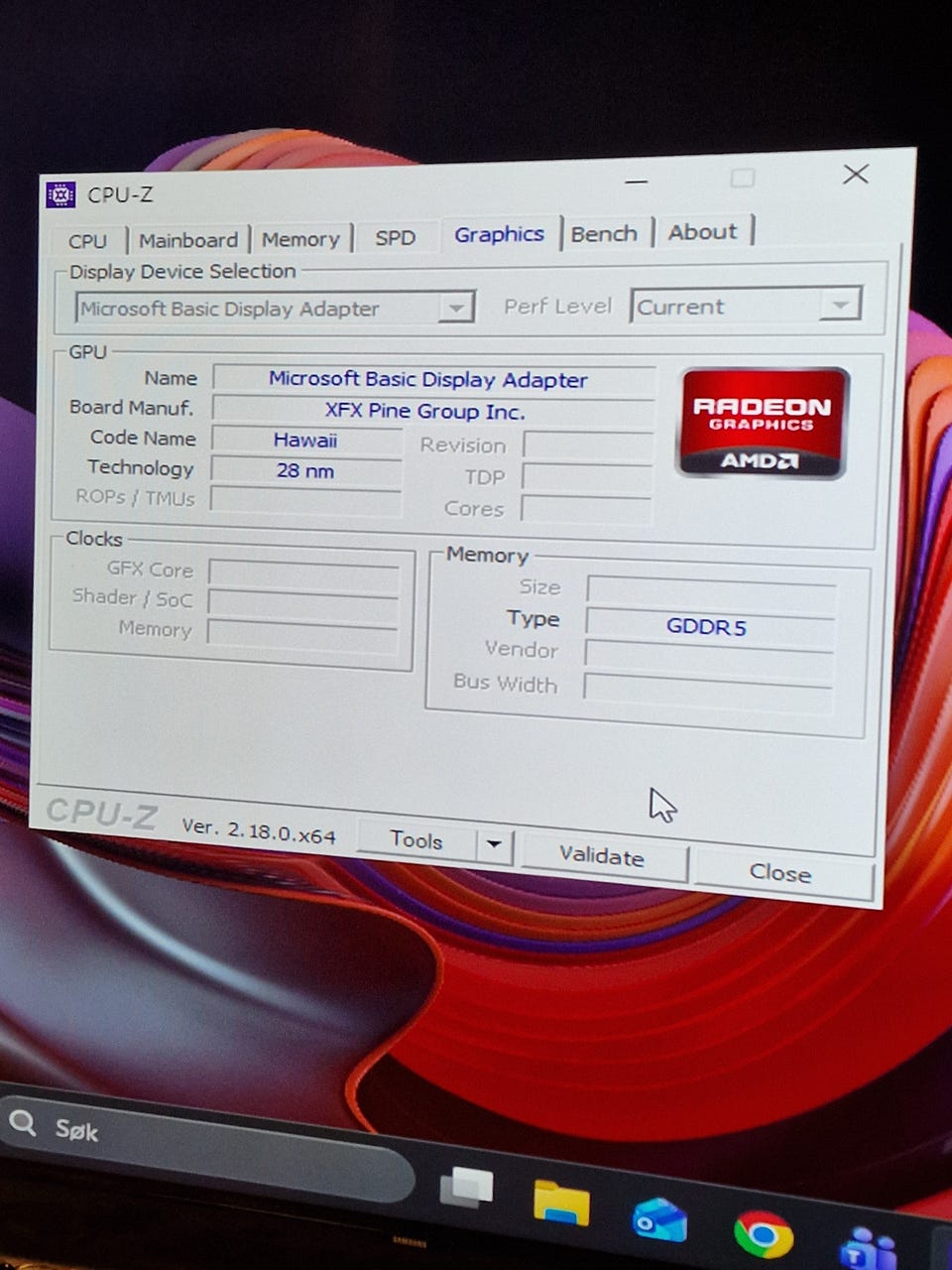Switch to the Bench tab
The height and width of the screenshot is (1270, 952).
605,233
